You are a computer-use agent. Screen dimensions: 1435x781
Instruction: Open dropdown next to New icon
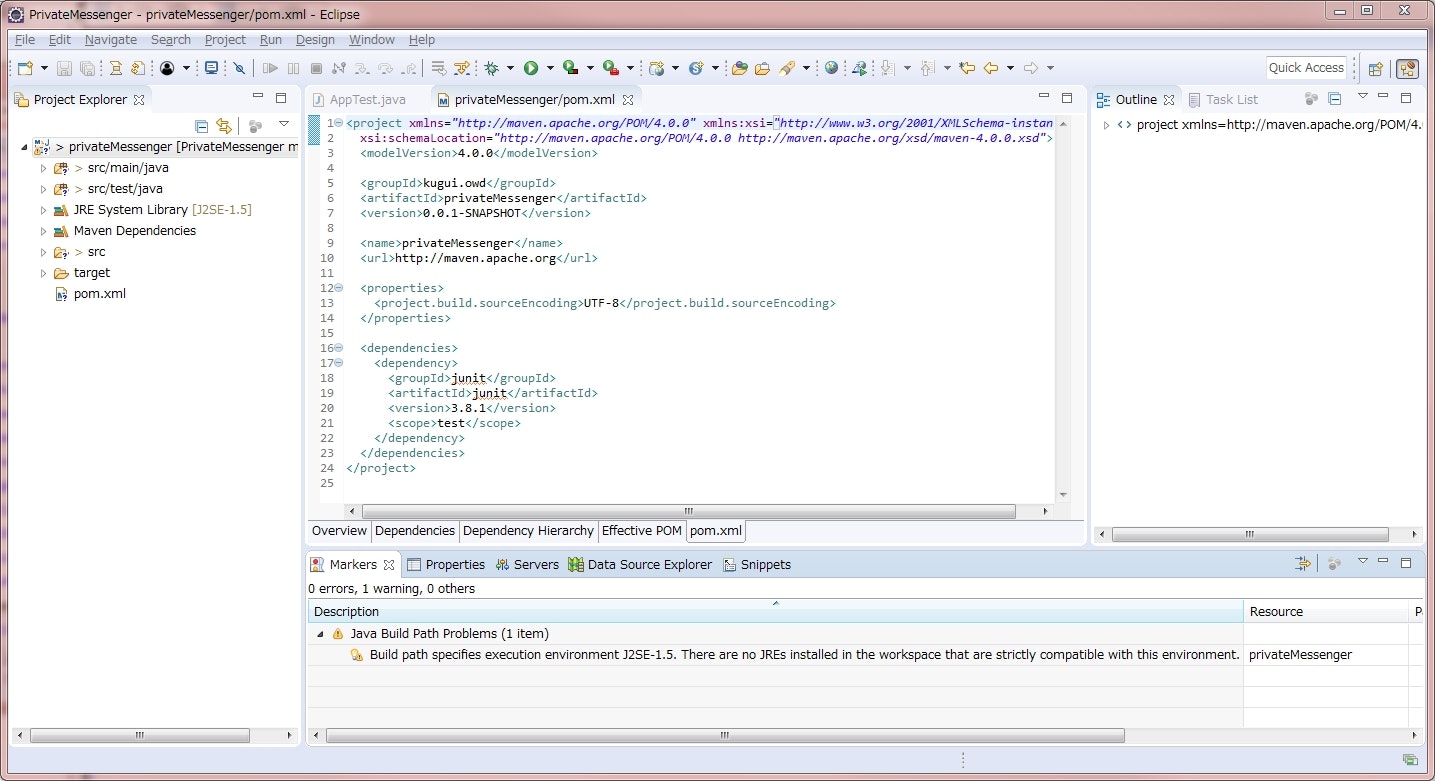pos(44,68)
